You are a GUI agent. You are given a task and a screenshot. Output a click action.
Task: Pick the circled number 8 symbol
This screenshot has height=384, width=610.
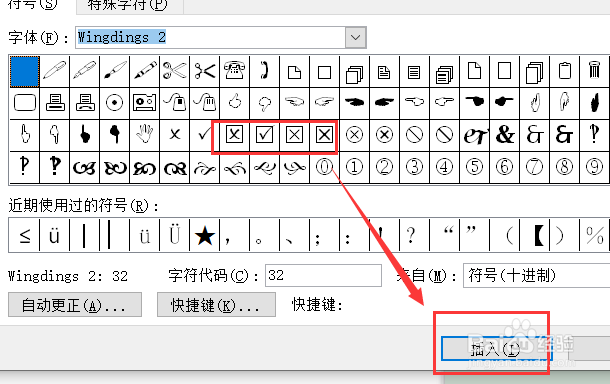pos(564,167)
